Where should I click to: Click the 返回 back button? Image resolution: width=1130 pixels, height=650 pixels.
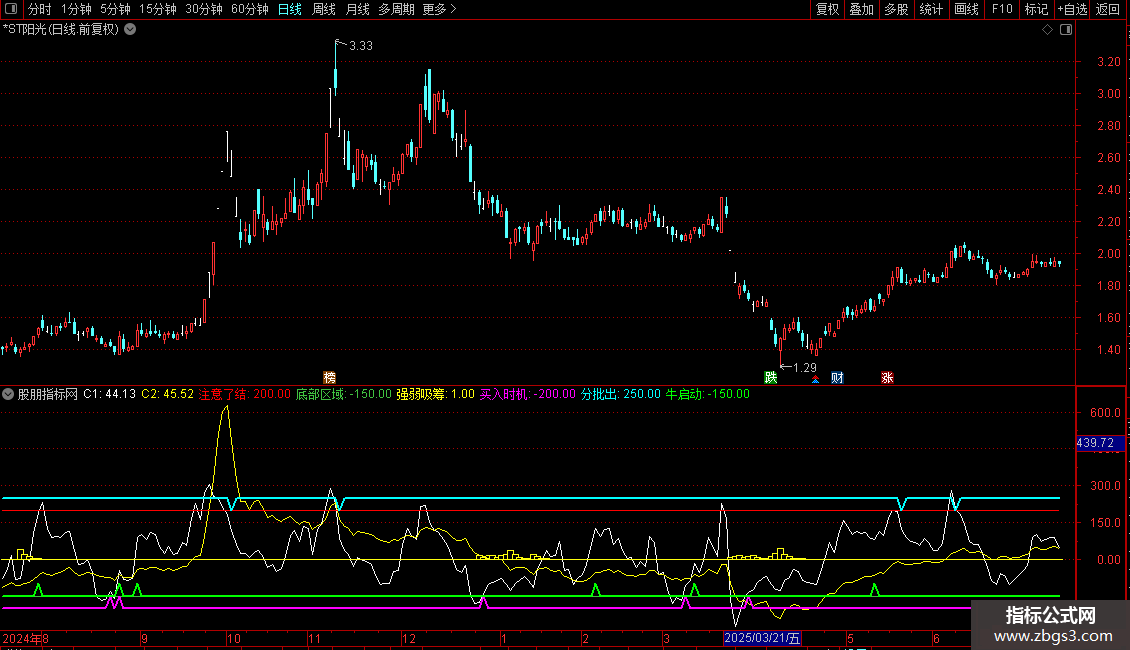click(x=1108, y=9)
